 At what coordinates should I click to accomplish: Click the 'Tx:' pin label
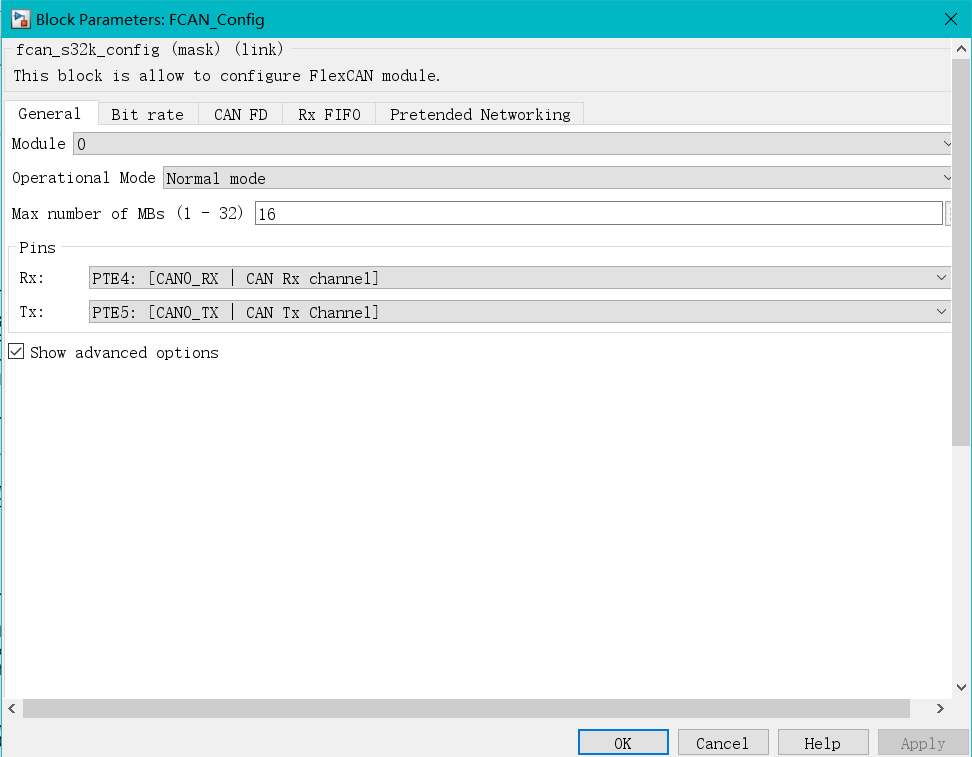pos(32,312)
